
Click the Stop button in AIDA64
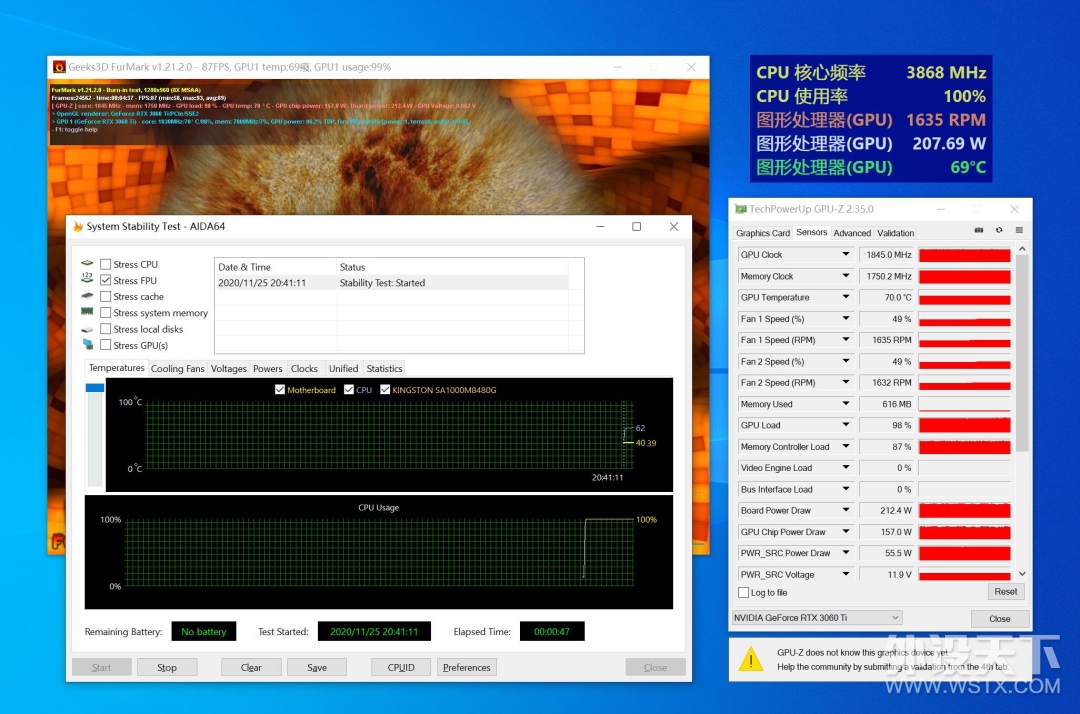click(x=167, y=667)
